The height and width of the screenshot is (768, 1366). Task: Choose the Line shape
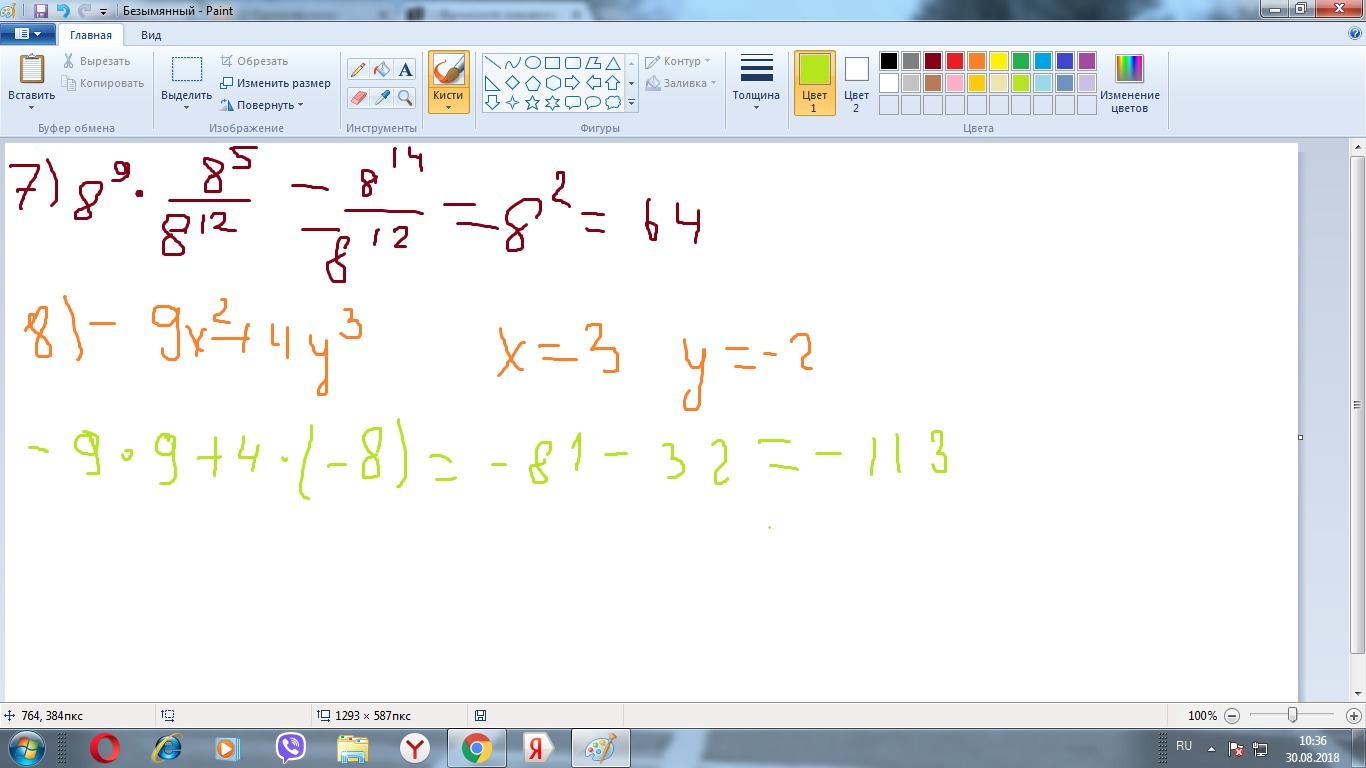click(493, 62)
